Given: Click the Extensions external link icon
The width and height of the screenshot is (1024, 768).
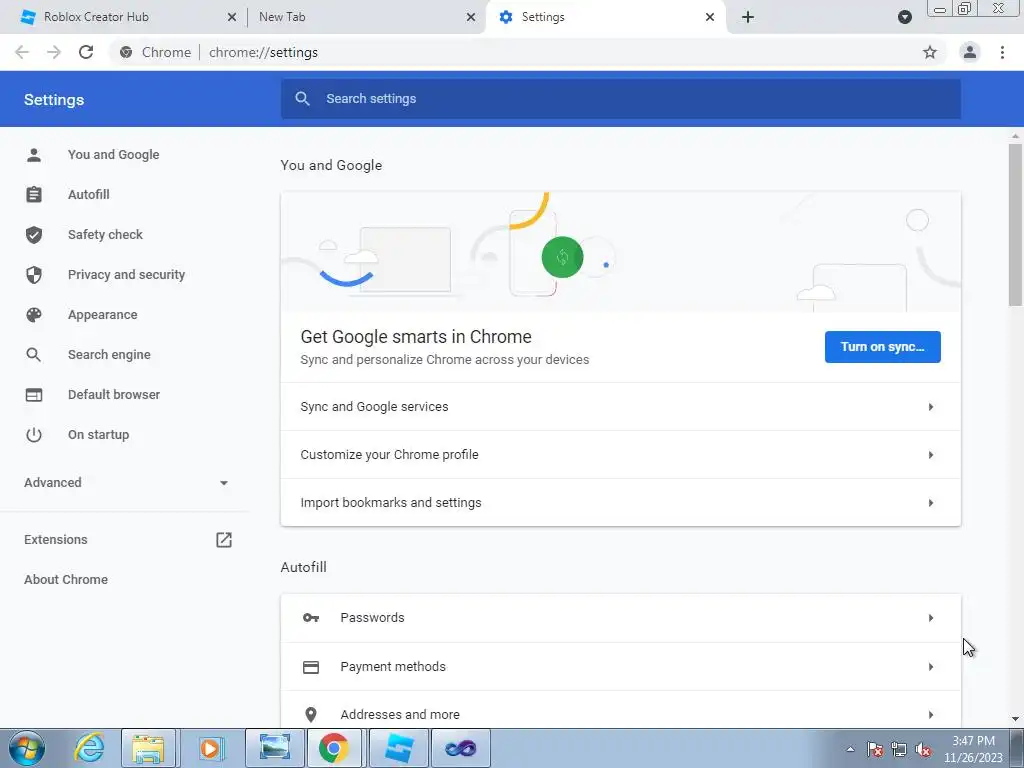Looking at the screenshot, I should [224, 540].
